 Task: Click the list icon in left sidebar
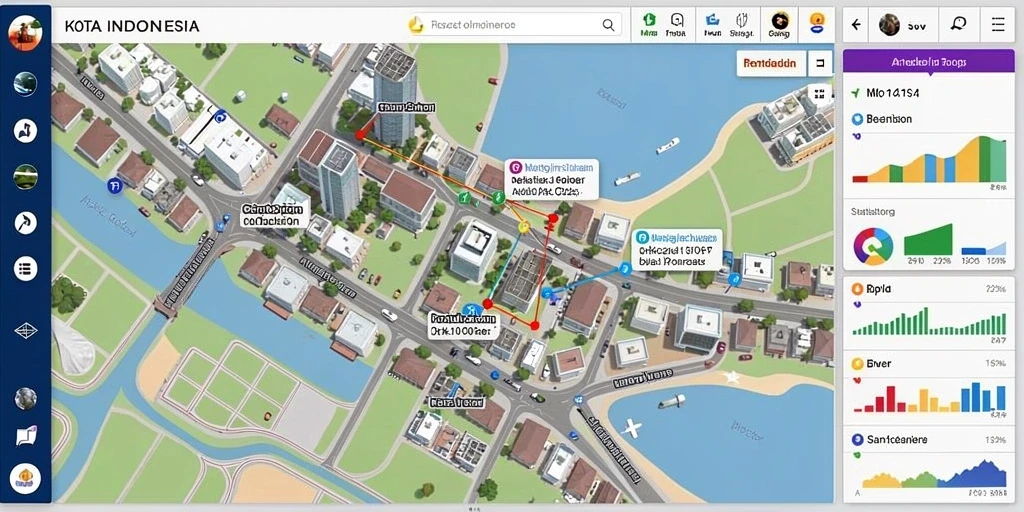click(25, 268)
